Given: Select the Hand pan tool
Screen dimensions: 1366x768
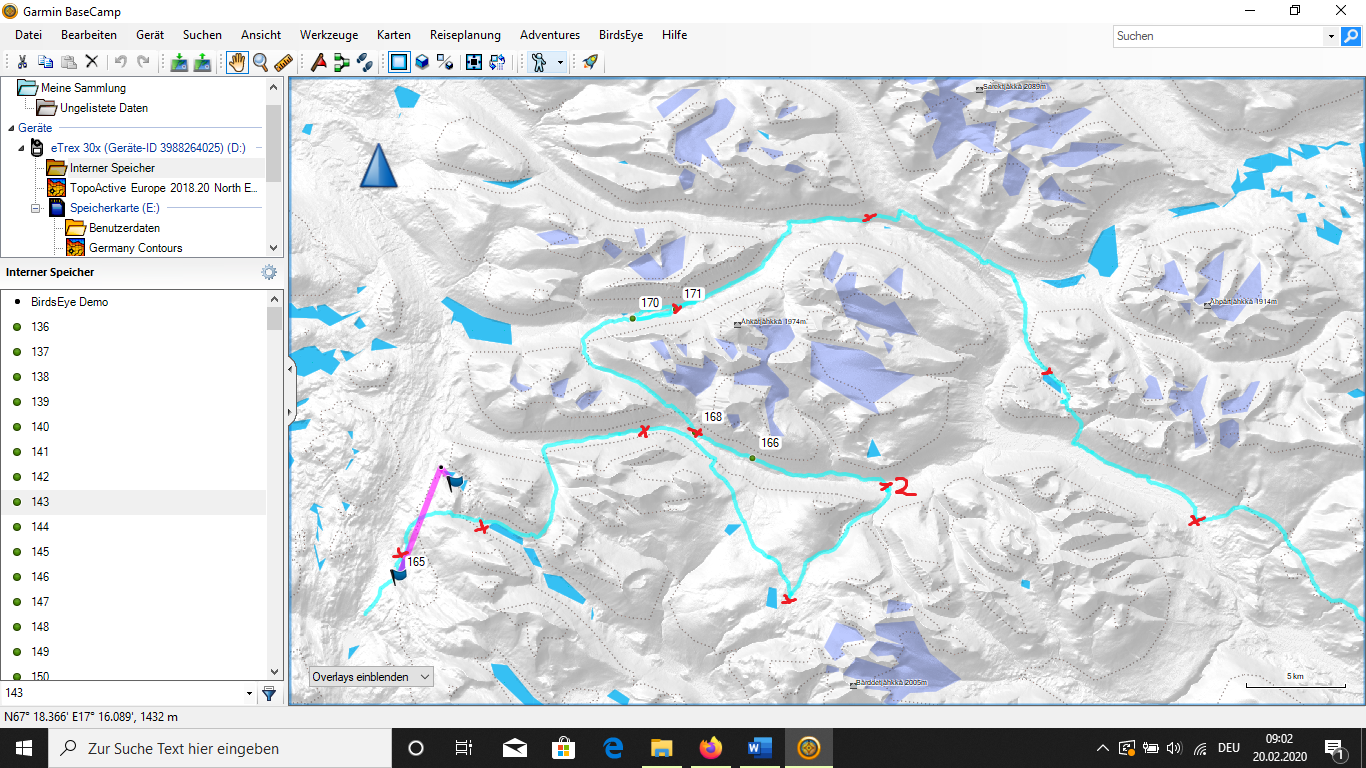Looking at the screenshot, I should point(237,62).
